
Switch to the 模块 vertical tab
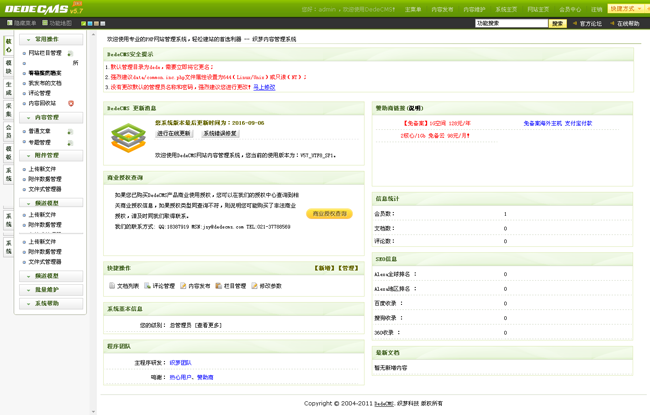9,67
